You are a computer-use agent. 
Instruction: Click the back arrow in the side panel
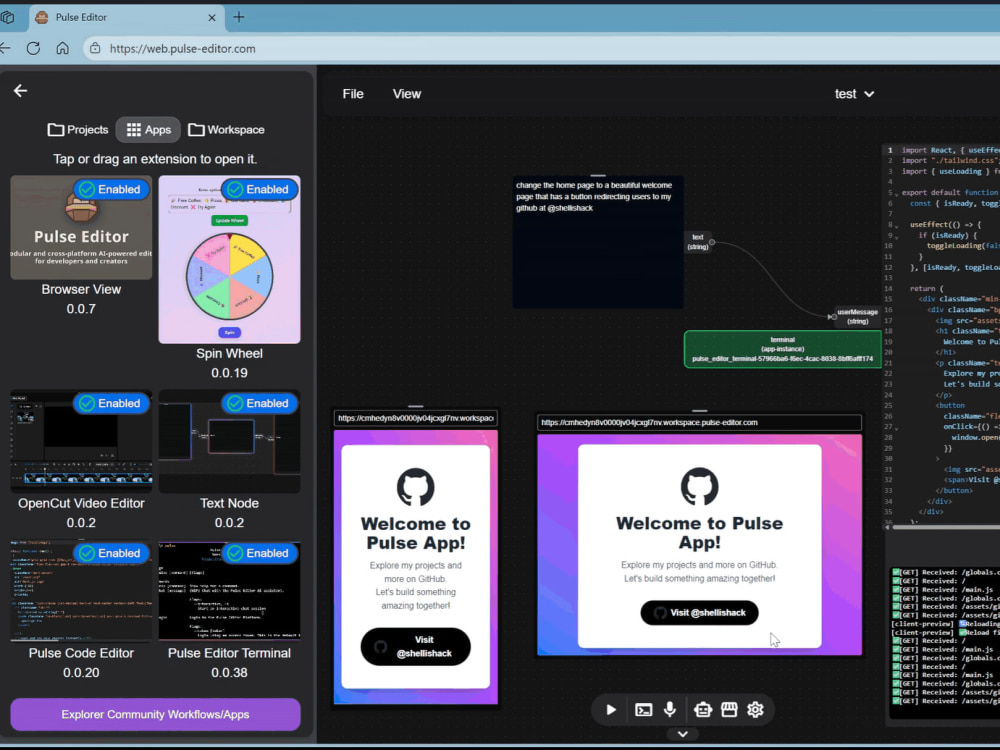[x=20, y=91]
